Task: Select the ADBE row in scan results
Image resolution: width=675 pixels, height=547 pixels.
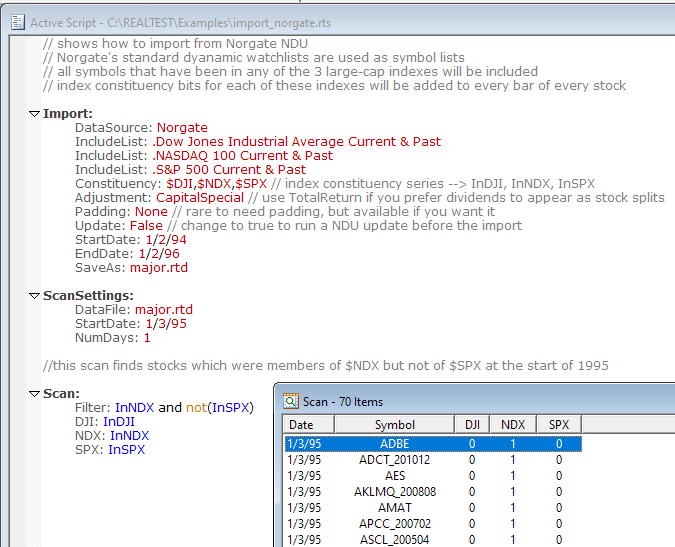Action: 394,443
